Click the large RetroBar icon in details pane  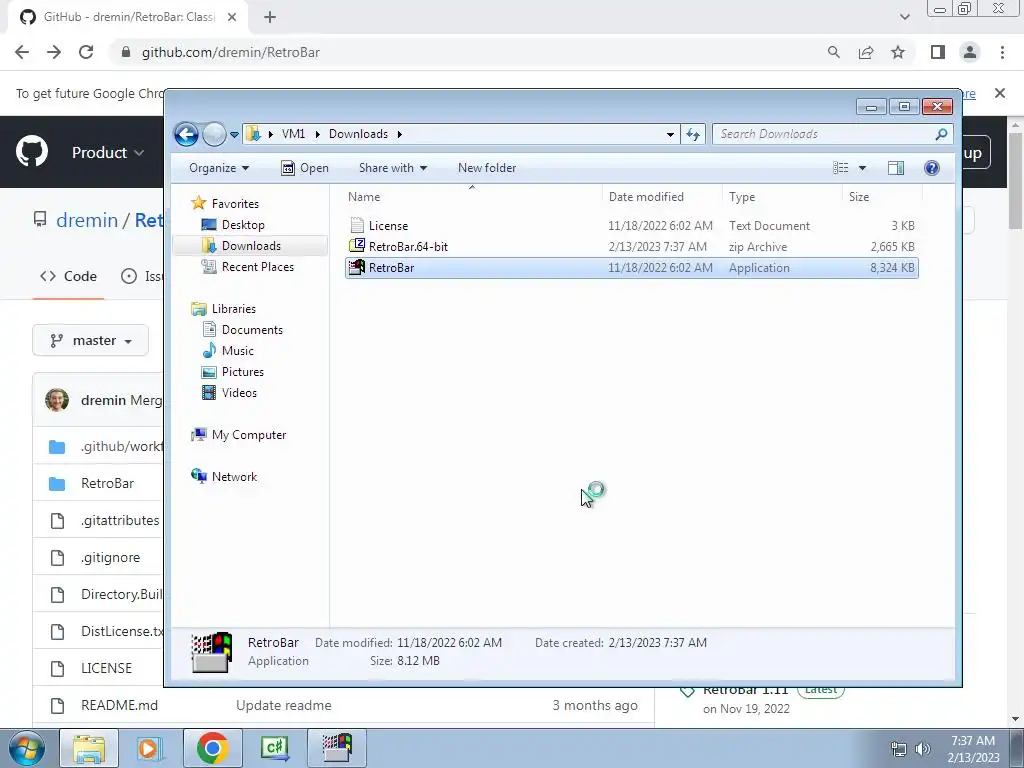(212, 652)
